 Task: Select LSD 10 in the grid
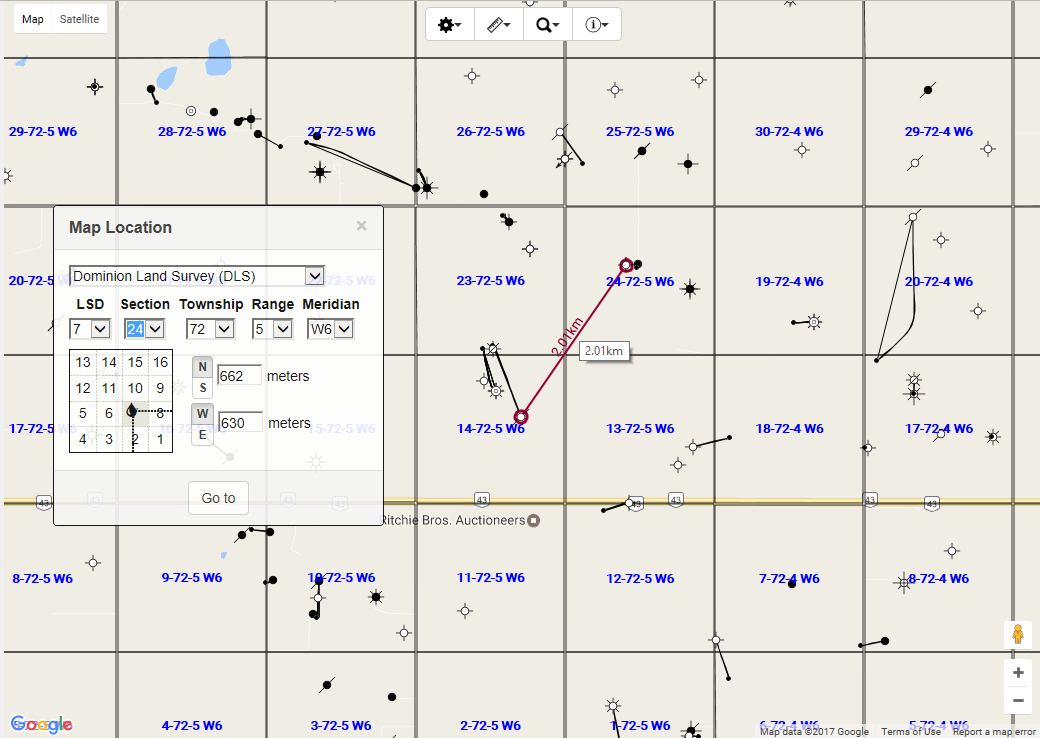pos(135,388)
